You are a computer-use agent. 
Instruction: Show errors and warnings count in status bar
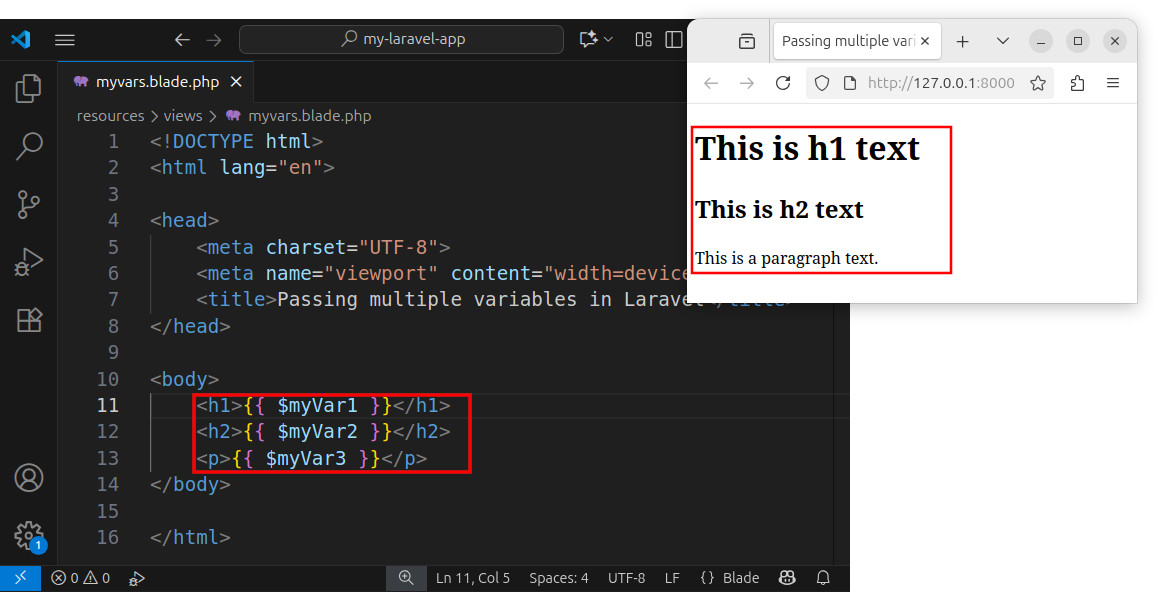point(81,578)
